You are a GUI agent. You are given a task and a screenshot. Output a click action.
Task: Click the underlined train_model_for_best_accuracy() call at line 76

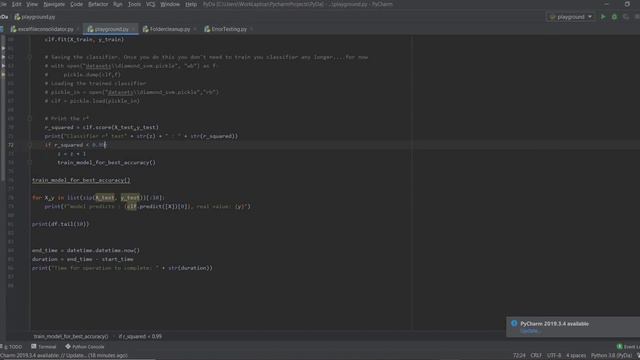tap(81, 180)
